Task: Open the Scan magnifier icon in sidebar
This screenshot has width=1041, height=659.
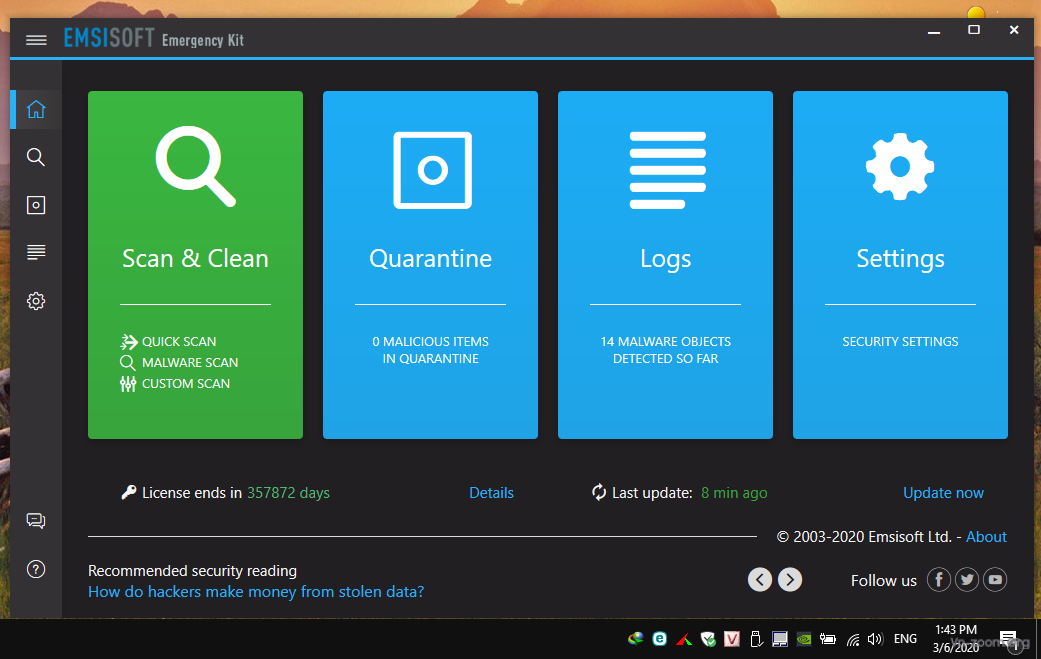Action: 36,157
